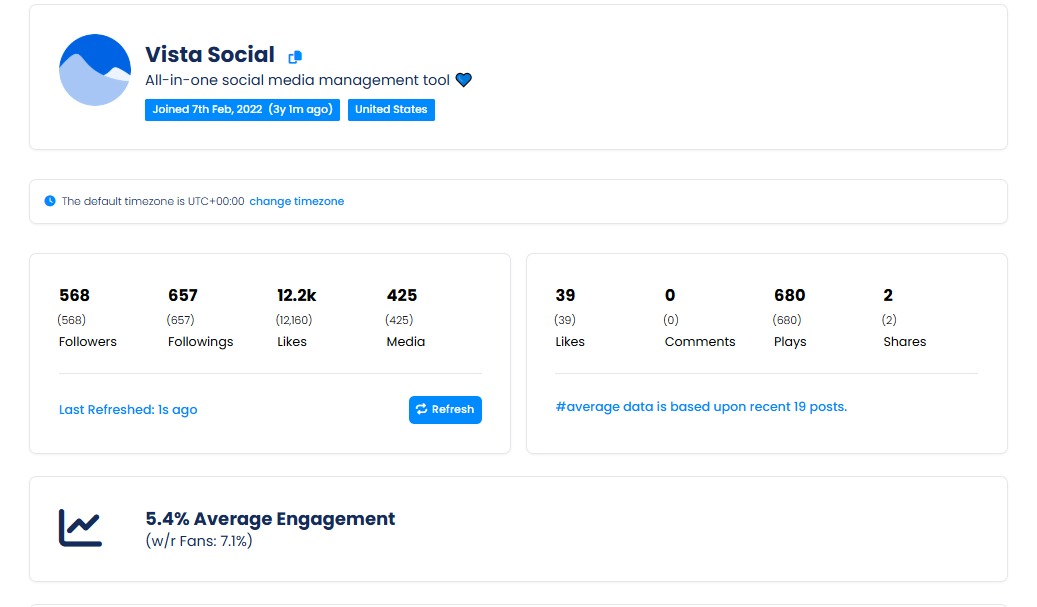Click the 'United States' location badge
This screenshot has width=1037, height=607.
click(391, 110)
